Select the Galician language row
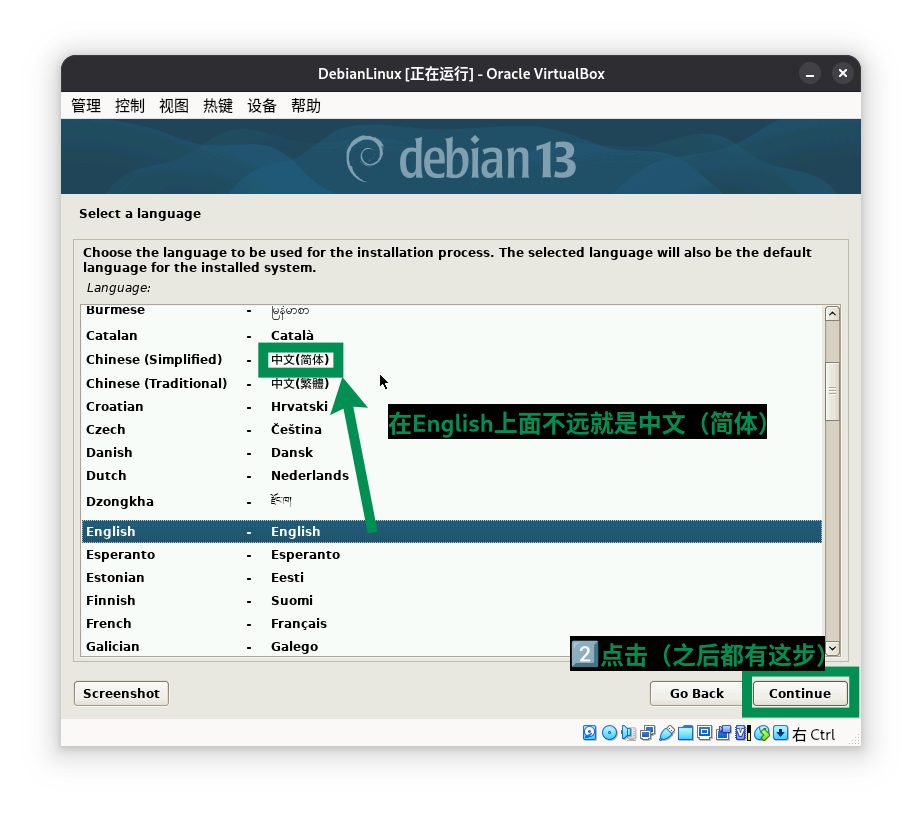The width and height of the screenshot is (922, 813). tap(452, 646)
